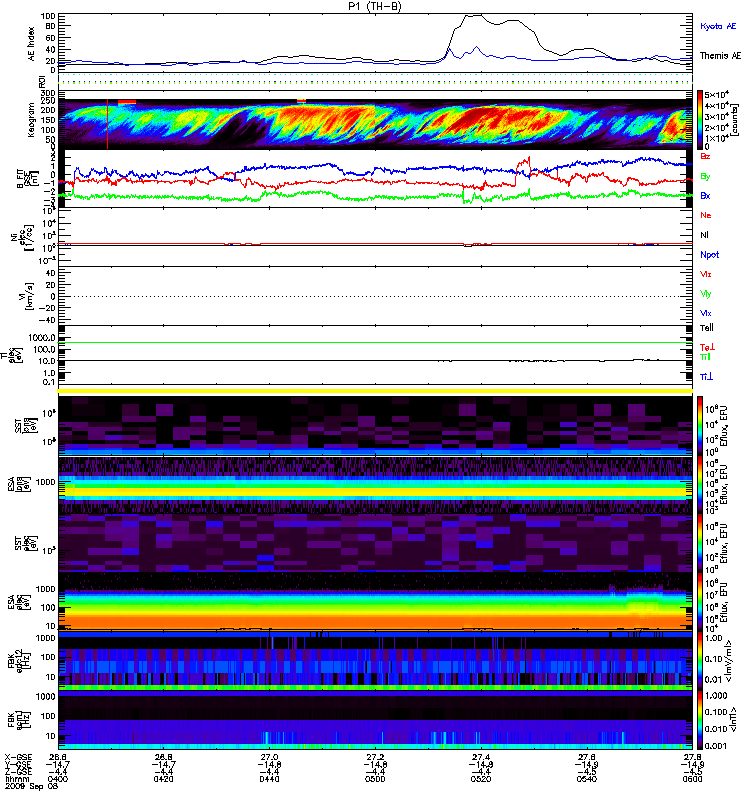Click the 27.8 X-GSE position value

692,757
